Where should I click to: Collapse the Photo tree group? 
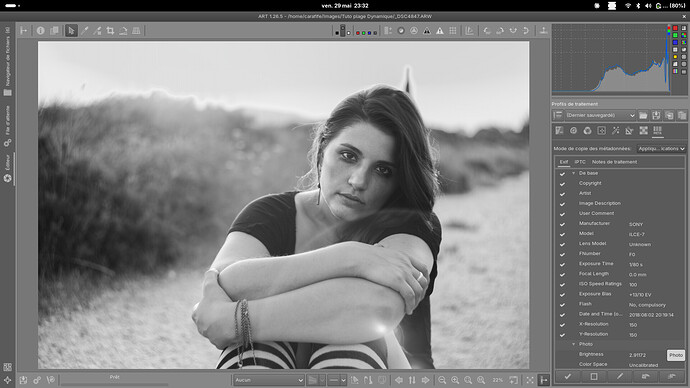pyautogui.click(x=573, y=344)
